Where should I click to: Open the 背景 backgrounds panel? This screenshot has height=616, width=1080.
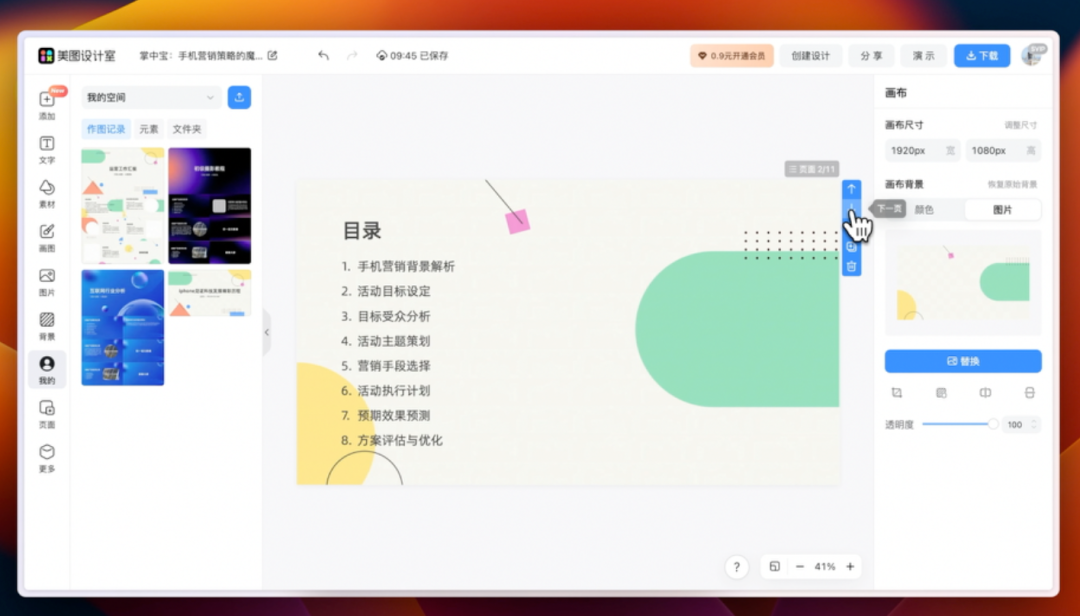(46, 324)
